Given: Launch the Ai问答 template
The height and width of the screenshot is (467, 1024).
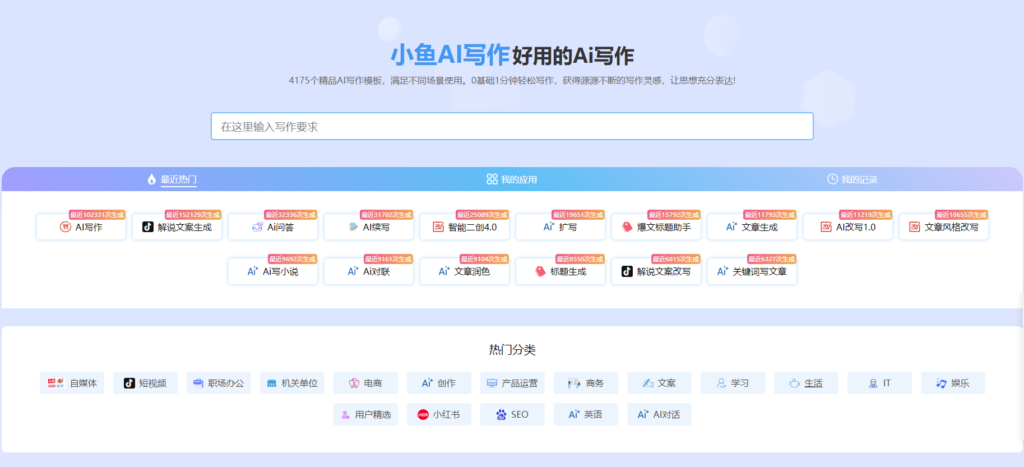Looking at the screenshot, I should tap(273, 227).
